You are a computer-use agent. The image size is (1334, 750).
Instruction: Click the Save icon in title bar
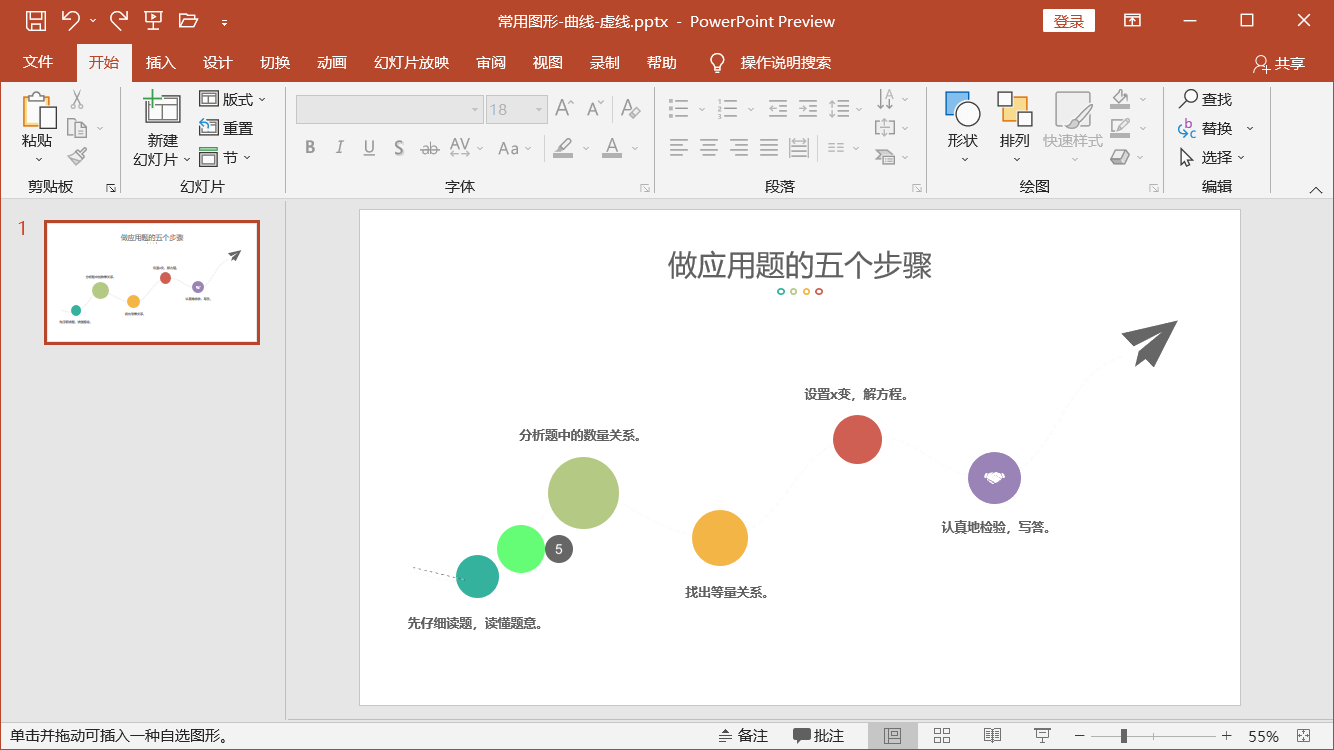coord(35,20)
